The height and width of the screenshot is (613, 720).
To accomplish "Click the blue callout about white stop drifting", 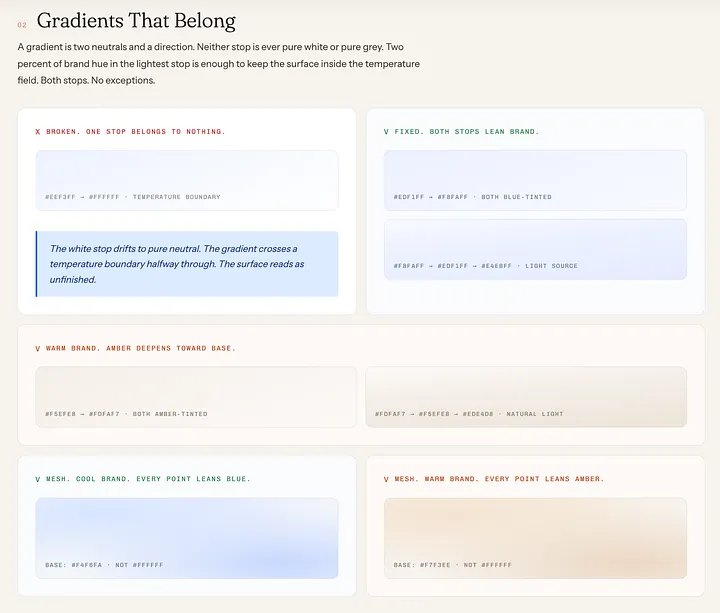I will pos(187,264).
